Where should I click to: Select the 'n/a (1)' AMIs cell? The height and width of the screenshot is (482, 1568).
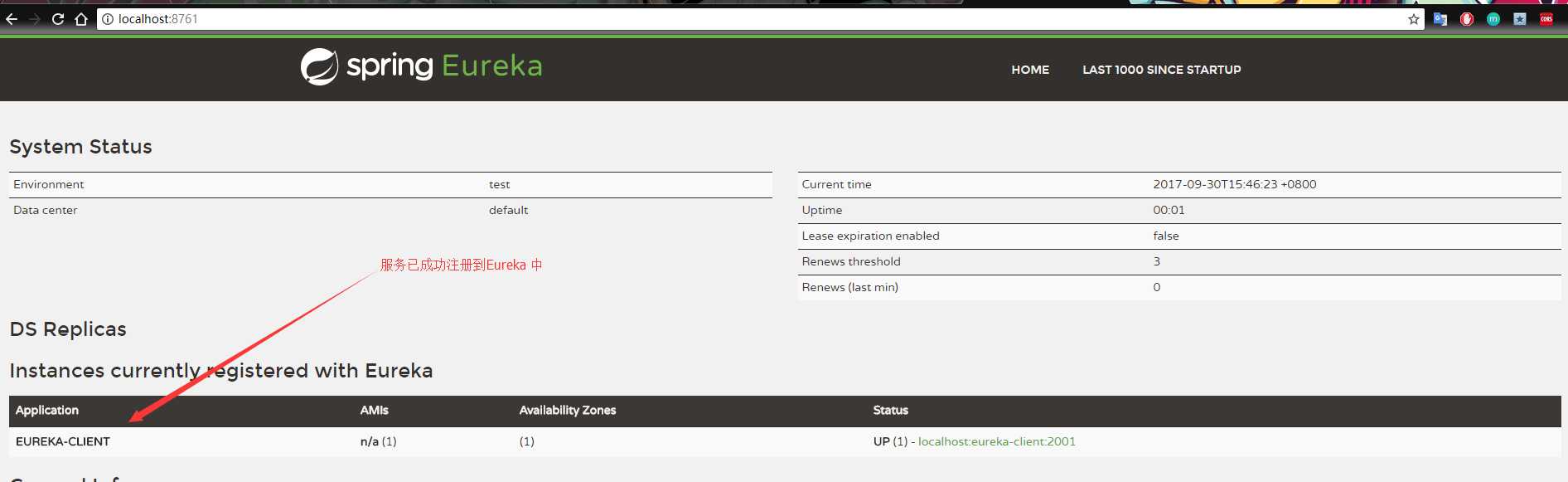379,441
